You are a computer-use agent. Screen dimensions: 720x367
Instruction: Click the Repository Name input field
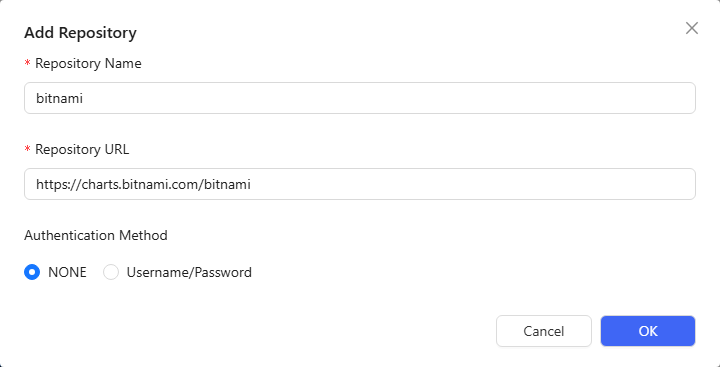pyautogui.click(x=360, y=98)
